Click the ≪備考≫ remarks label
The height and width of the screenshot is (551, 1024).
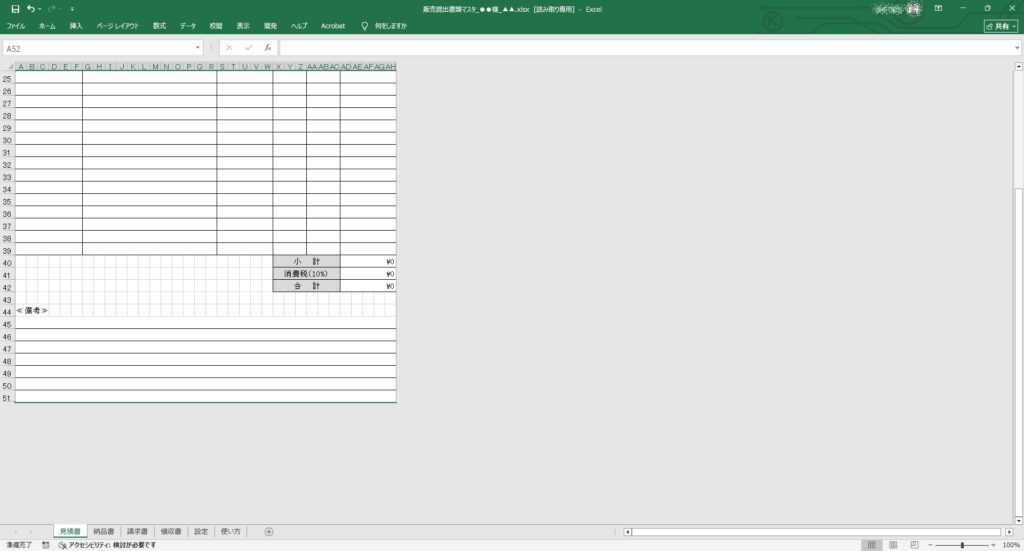[x=32, y=311]
